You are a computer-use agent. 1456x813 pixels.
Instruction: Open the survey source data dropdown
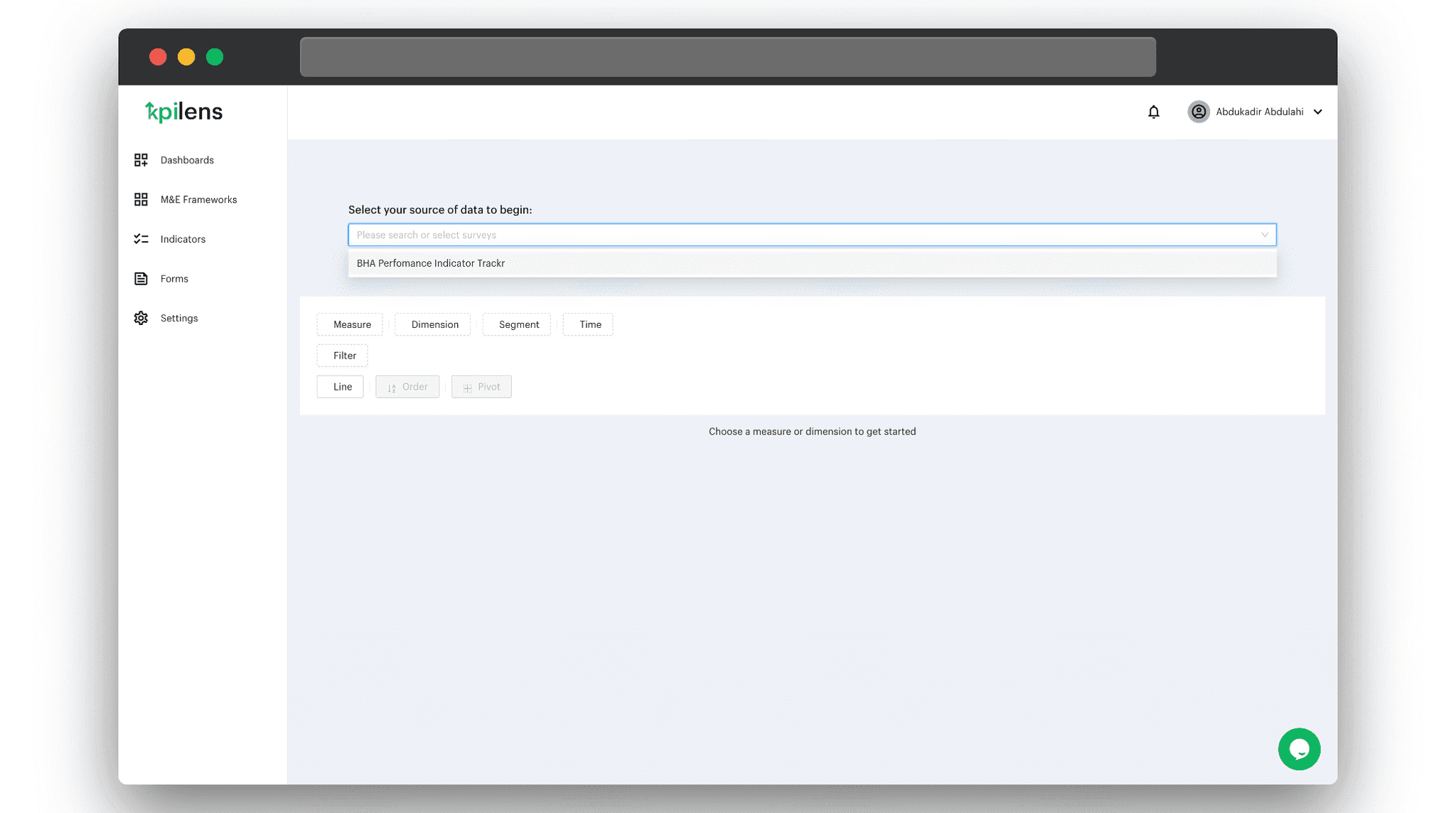(x=812, y=234)
